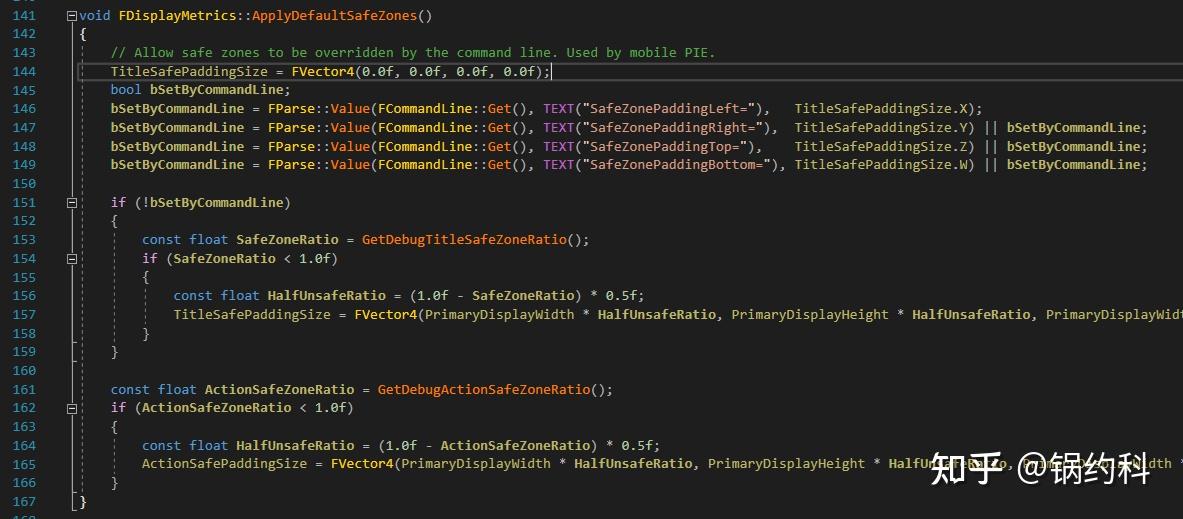
Task: Click ActionSafePaddingSize on line 165
Action: [224, 464]
